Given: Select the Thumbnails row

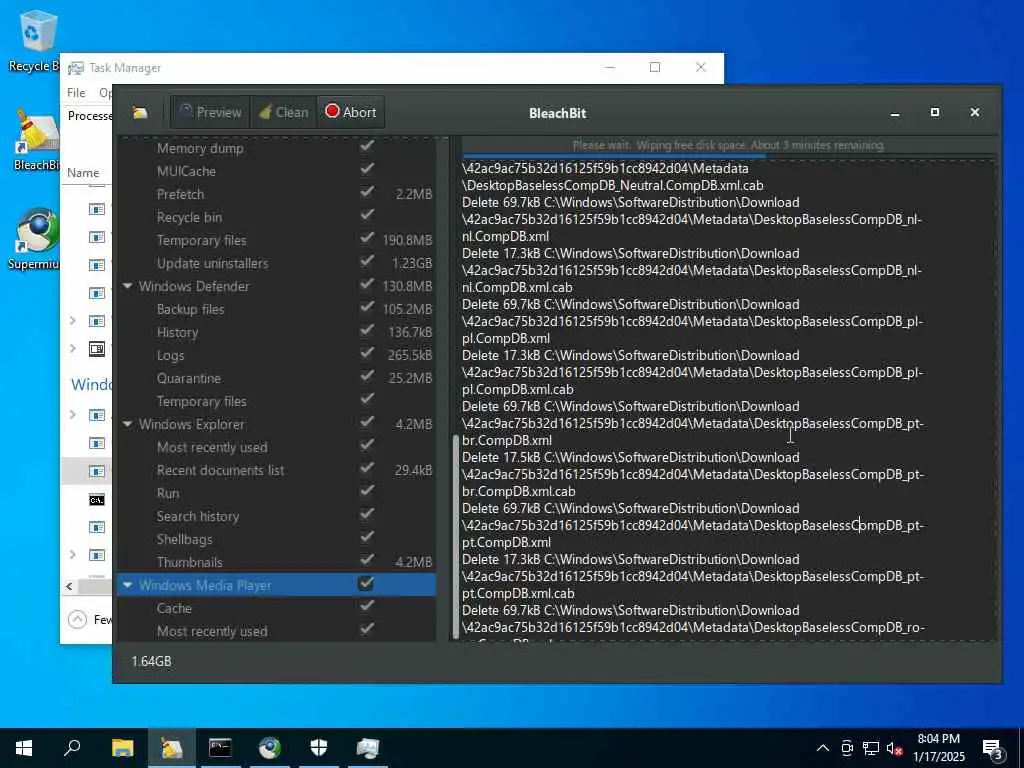Looking at the screenshot, I should (x=276, y=562).
